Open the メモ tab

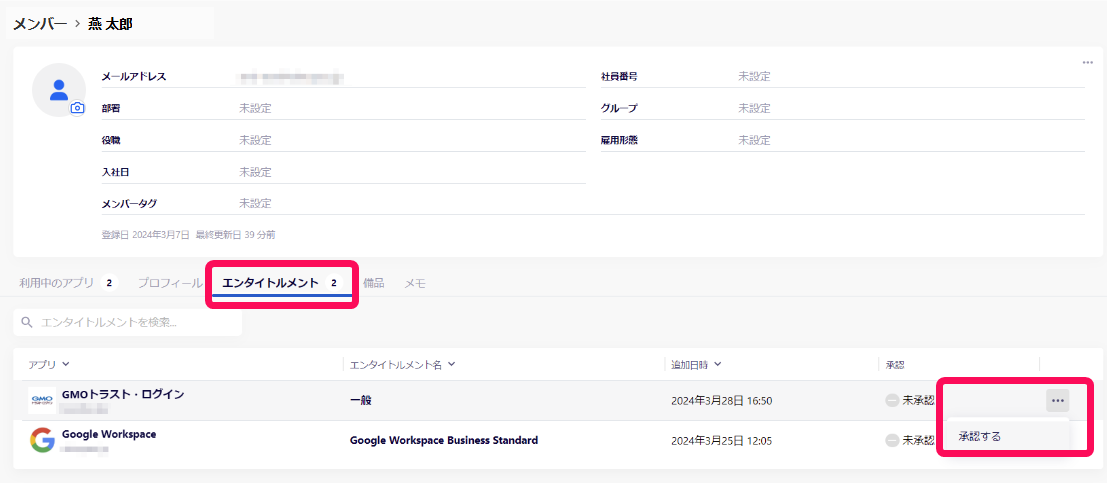414,283
